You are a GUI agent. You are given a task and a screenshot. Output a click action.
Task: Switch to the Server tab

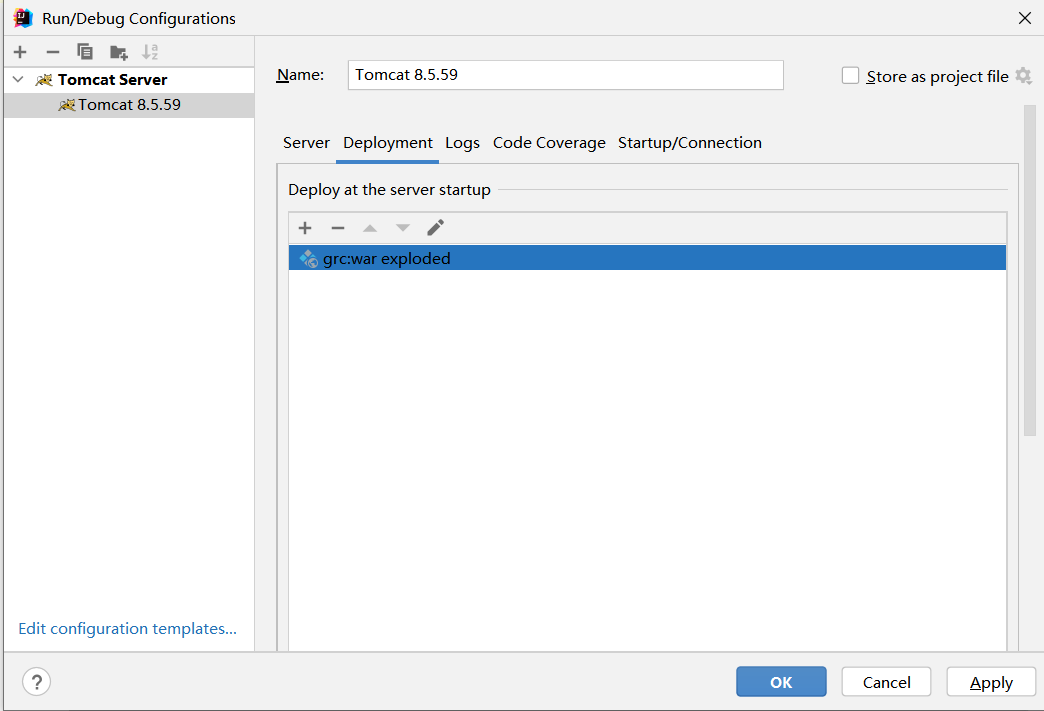click(x=306, y=143)
